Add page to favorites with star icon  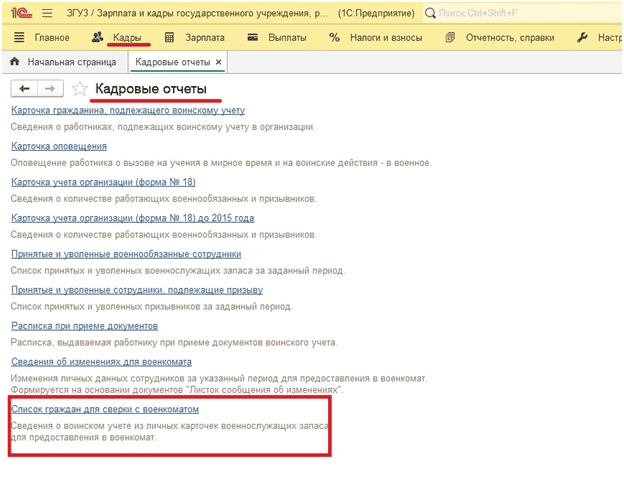(x=79, y=88)
